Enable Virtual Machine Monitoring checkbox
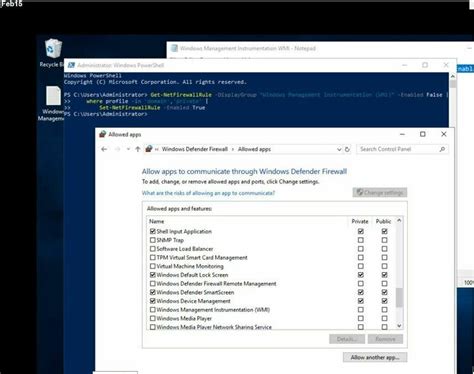This screenshot has width=474, height=374. click(x=153, y=266)
